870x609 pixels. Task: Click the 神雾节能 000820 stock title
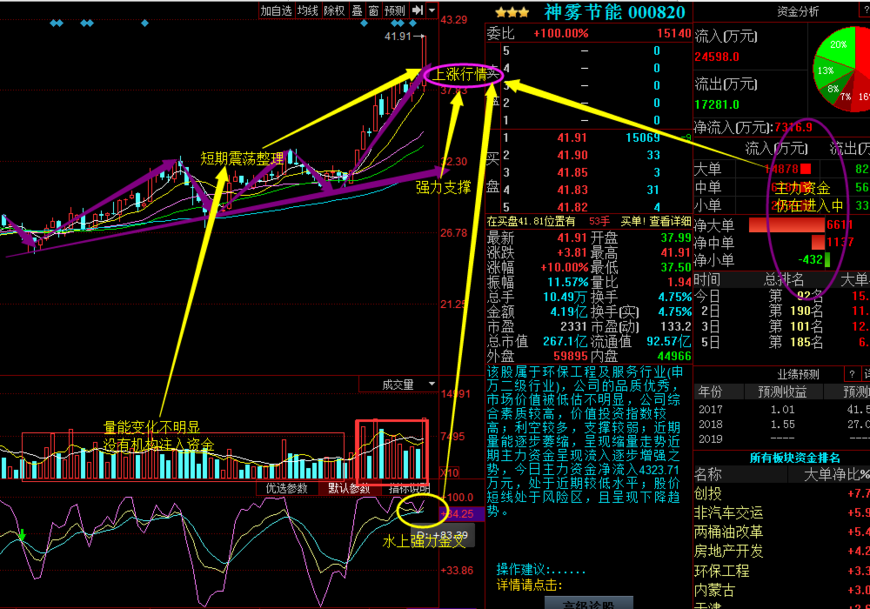tap(615, 12)
